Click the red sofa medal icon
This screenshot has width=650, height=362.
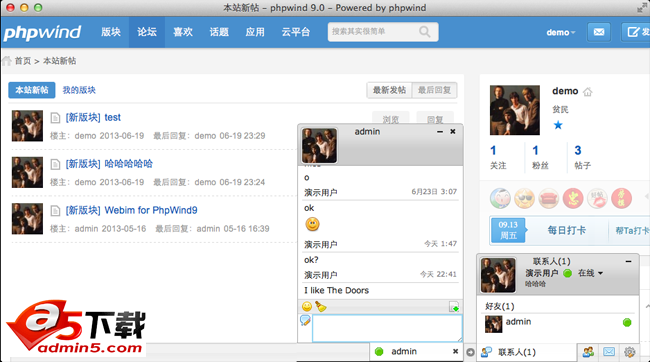[549, 198]
